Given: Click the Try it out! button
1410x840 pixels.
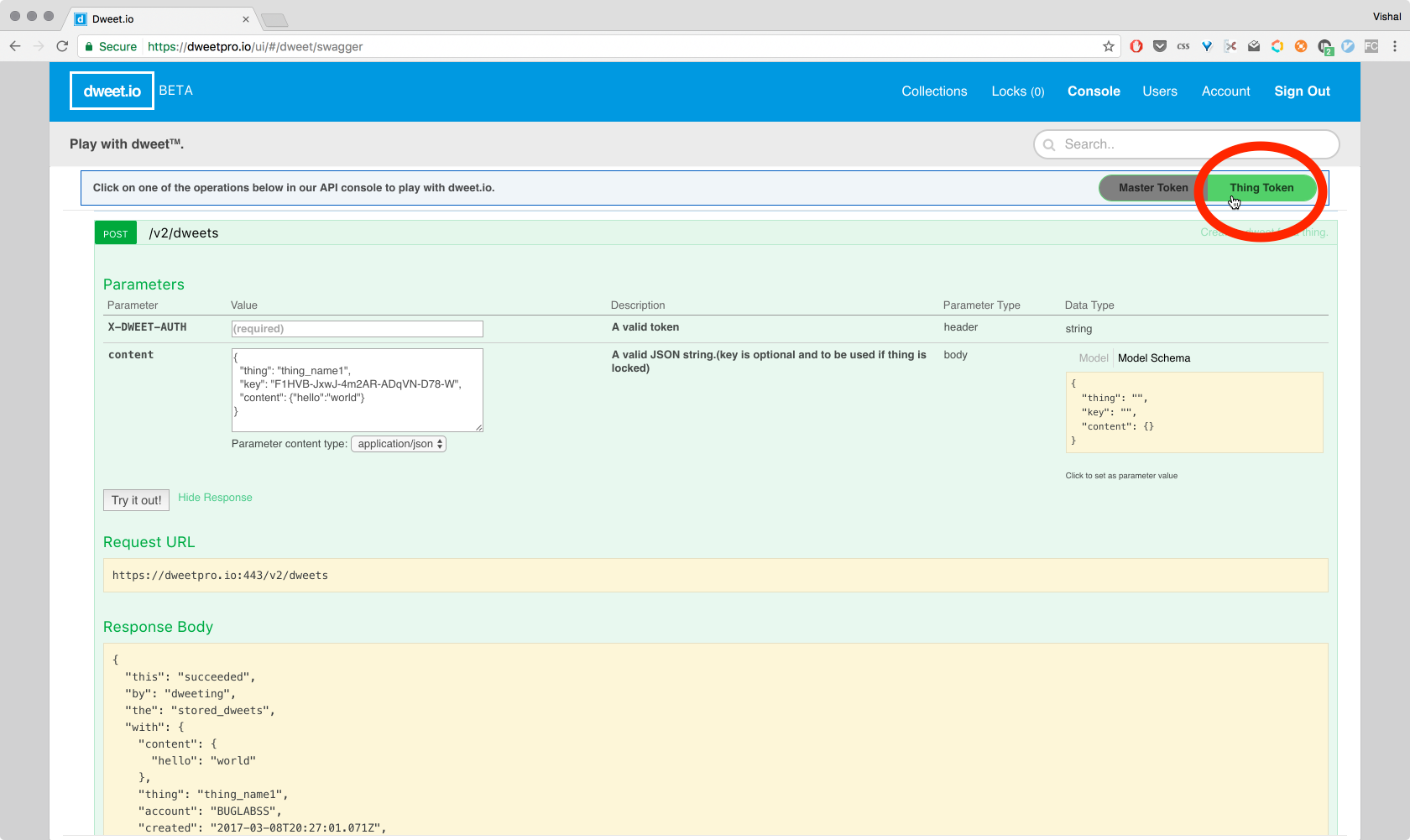Looking at the screenshot, I should click(136, 500).
